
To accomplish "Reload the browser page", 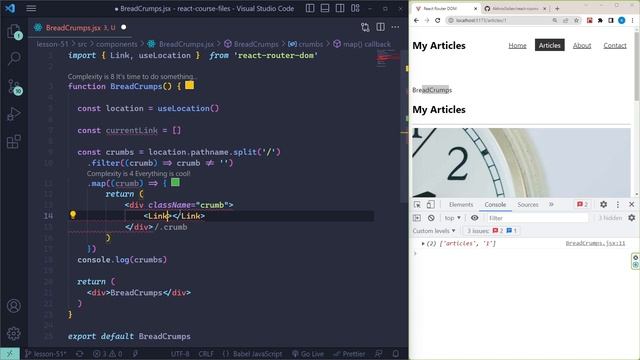I will pos(438,20).
